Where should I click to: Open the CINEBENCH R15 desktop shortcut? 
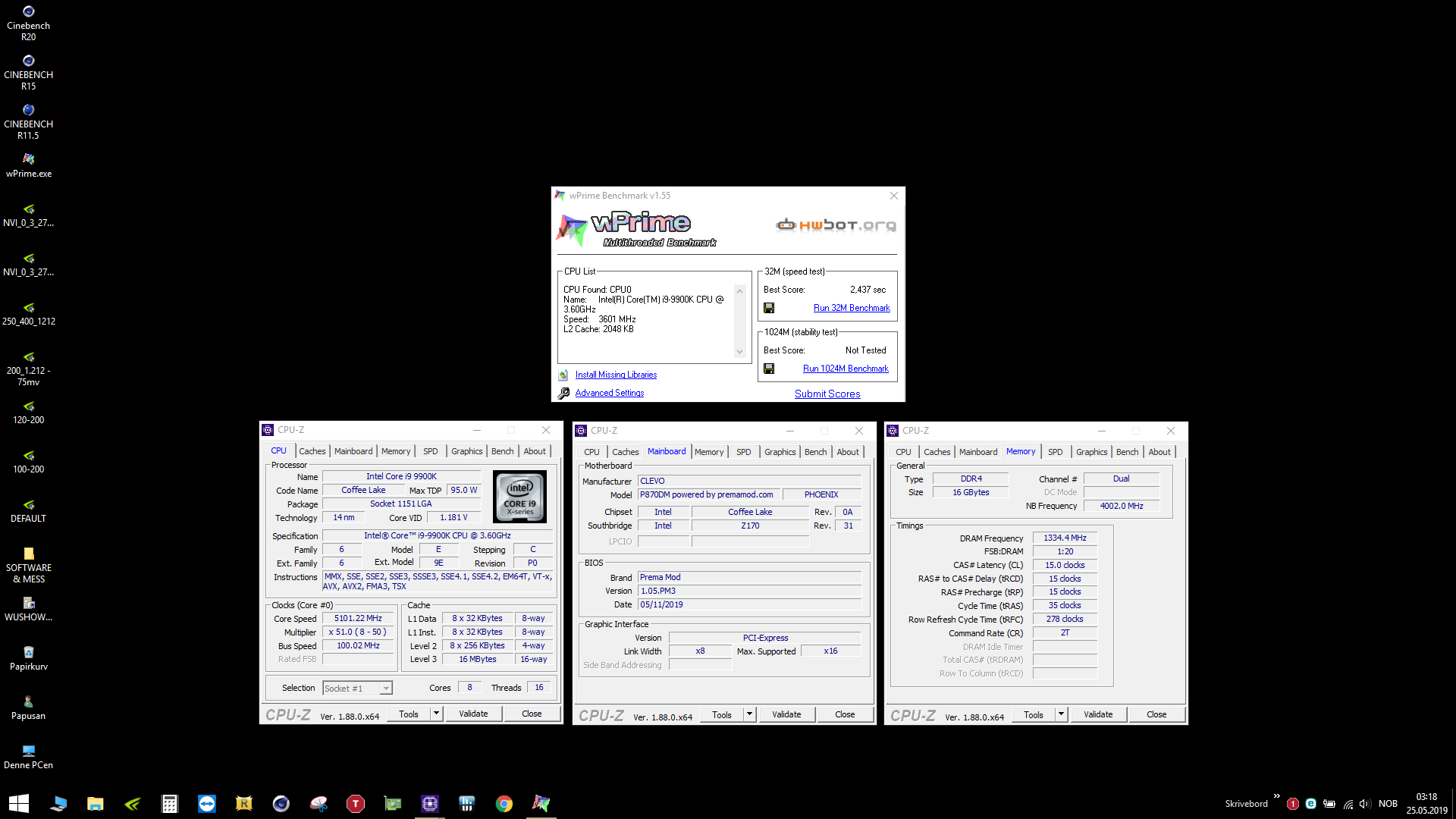[28, 72]
